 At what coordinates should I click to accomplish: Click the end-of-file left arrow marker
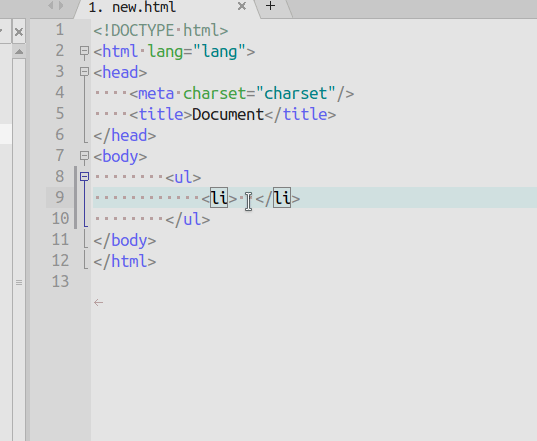point(99,302)
